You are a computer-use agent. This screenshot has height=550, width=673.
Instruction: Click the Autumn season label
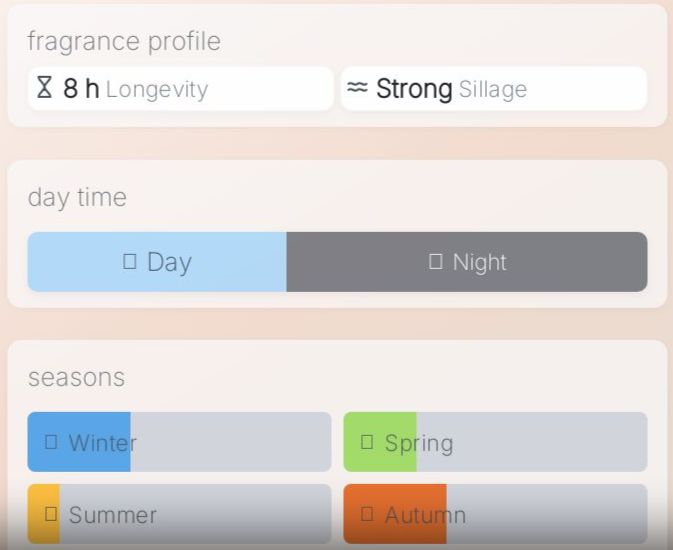click(x=425, y=515)
